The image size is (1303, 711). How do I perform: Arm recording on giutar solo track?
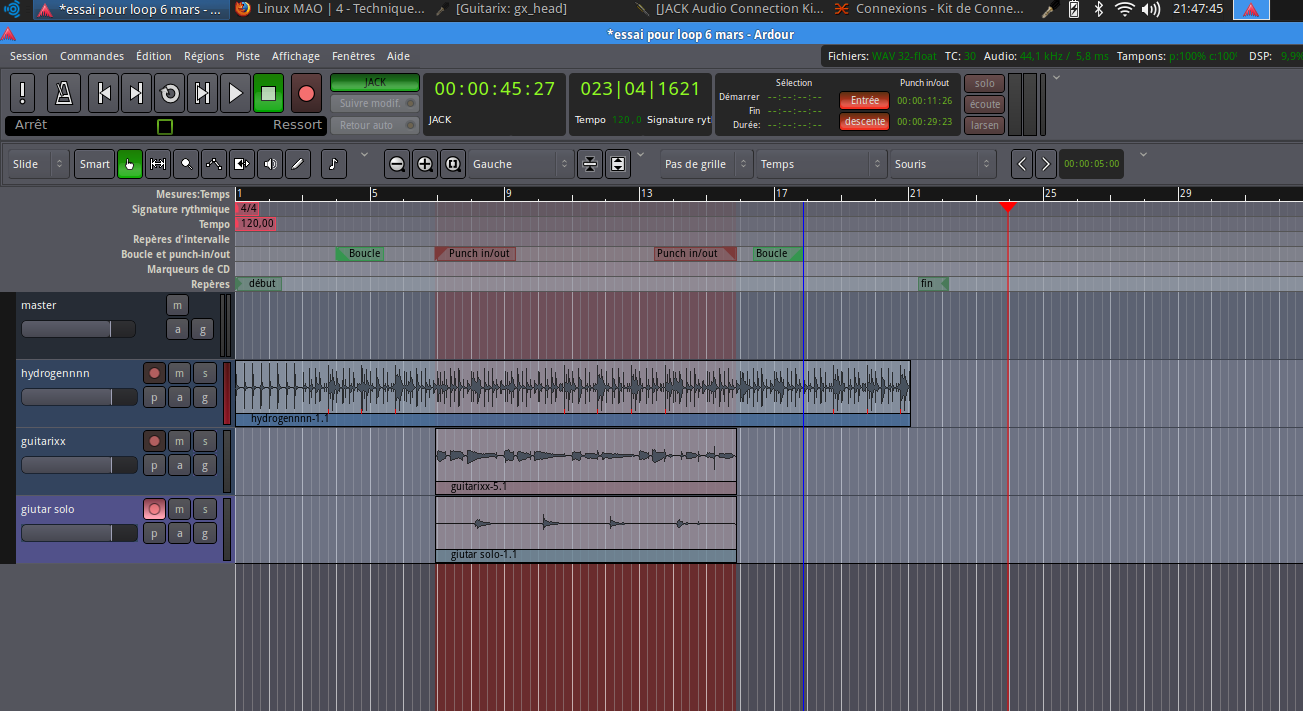pos(154,509)
